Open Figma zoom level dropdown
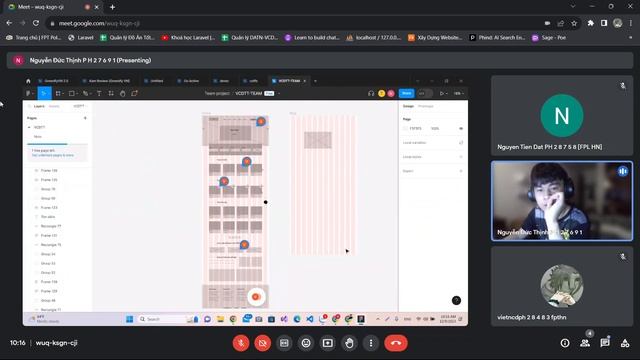The height and width of the screenshot is (360, 640). pyautogui.click(x=459, y=93)
